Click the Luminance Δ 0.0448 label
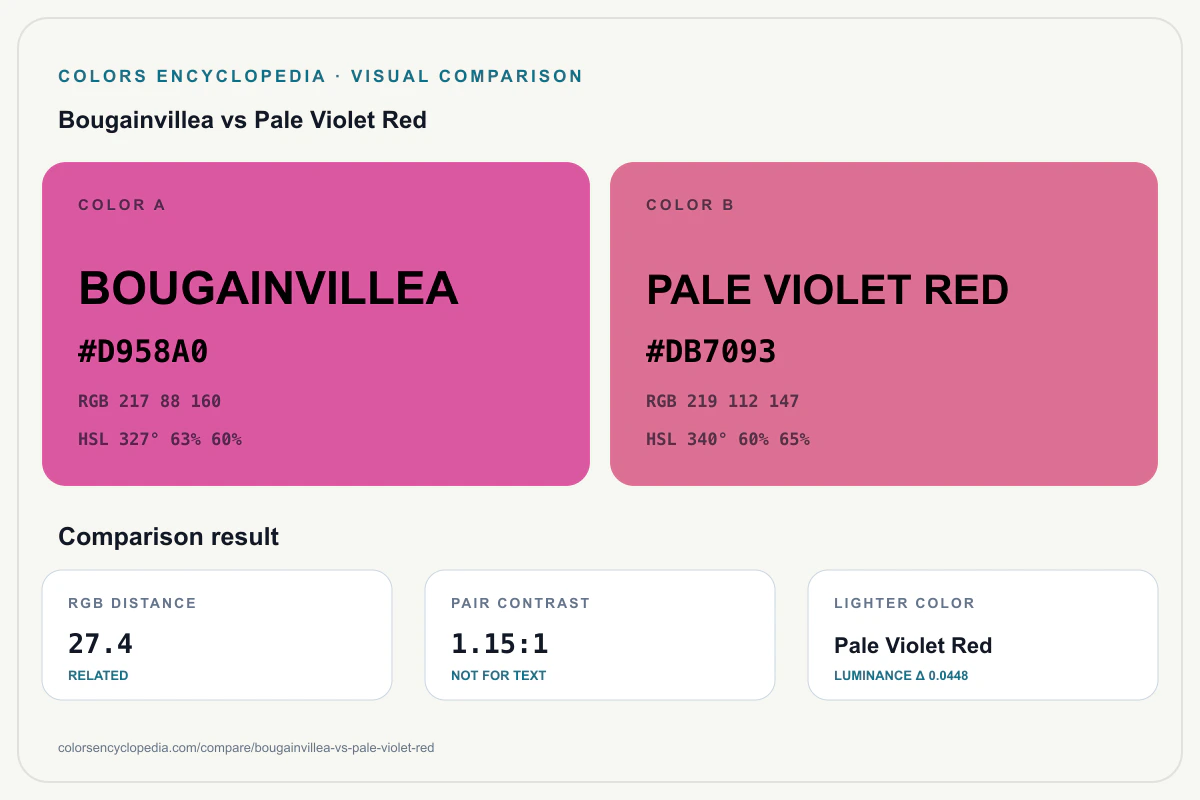The image size is (1200, 800). pyautogui.click(x=901, y=675)
